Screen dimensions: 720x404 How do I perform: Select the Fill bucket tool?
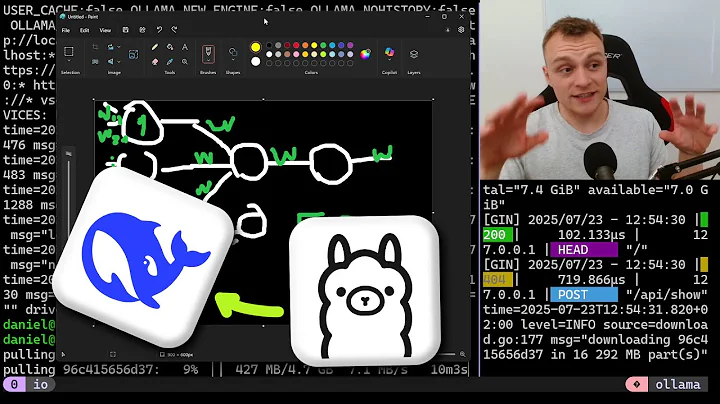tap(170, 47)
